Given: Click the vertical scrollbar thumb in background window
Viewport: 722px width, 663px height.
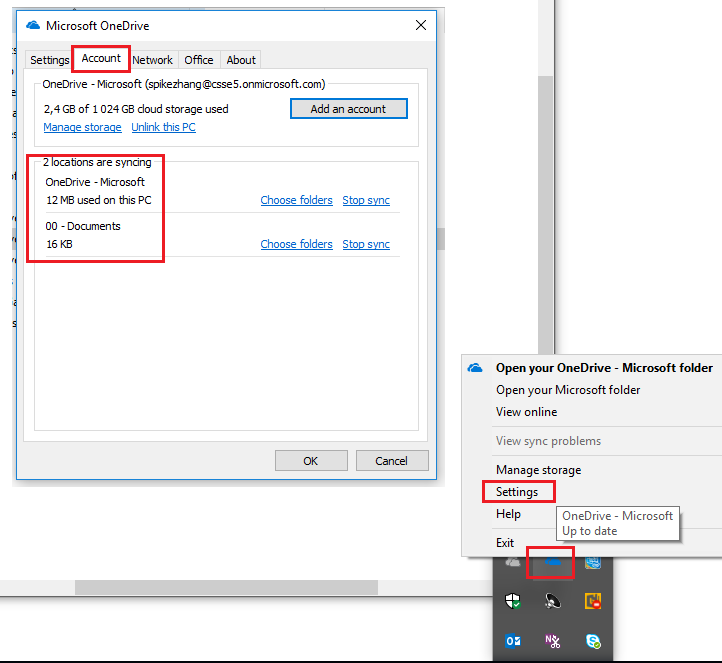Looking at the screenshot, I should click(546, 216).
